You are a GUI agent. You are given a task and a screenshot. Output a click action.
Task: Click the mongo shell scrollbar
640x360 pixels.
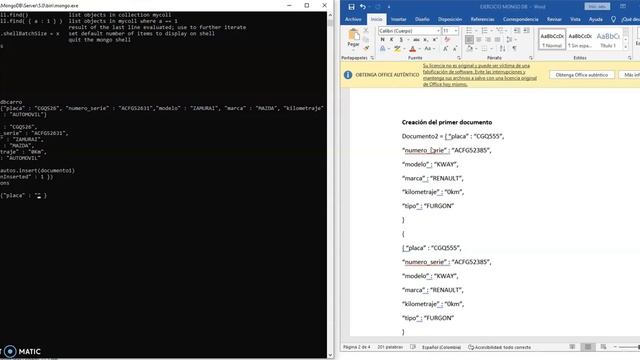tap(330, 184)
